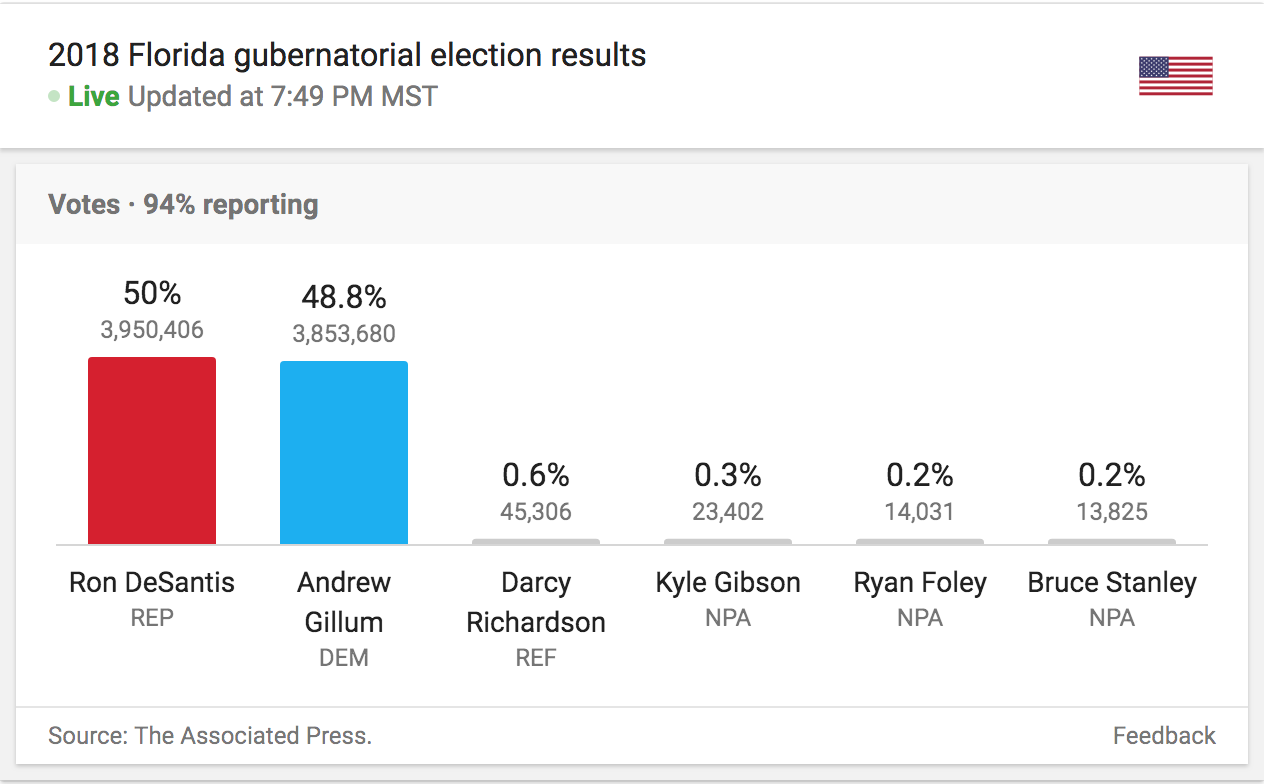The image size is (1264, 784).
Task: Click Ron DeSantis's red vote bar
Action: point(152,450)
